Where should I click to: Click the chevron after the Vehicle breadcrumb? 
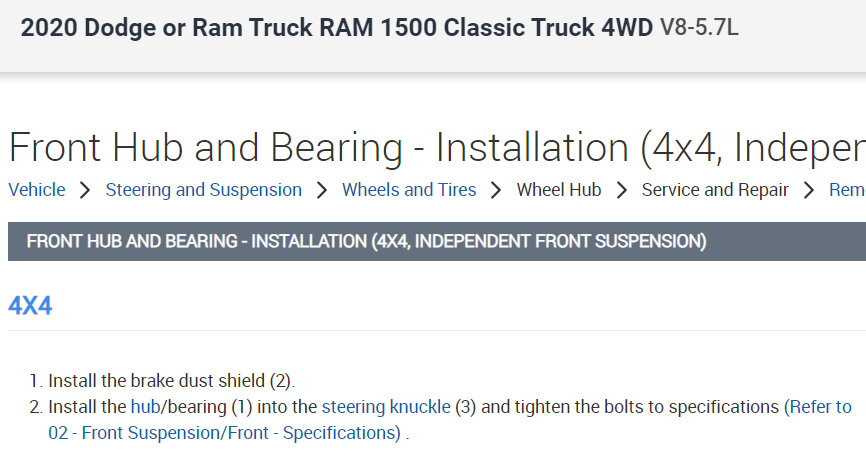tap(85, 190)
